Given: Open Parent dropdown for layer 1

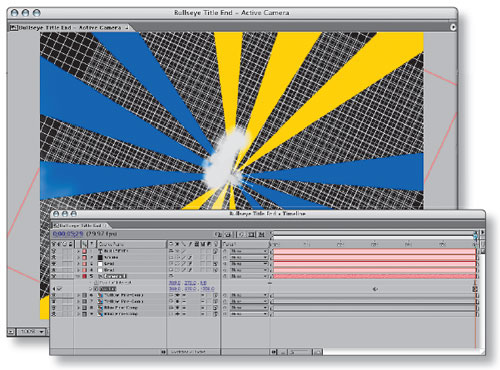Looking at the screenshot, I should pyautogui.click(x=249, y=251).
